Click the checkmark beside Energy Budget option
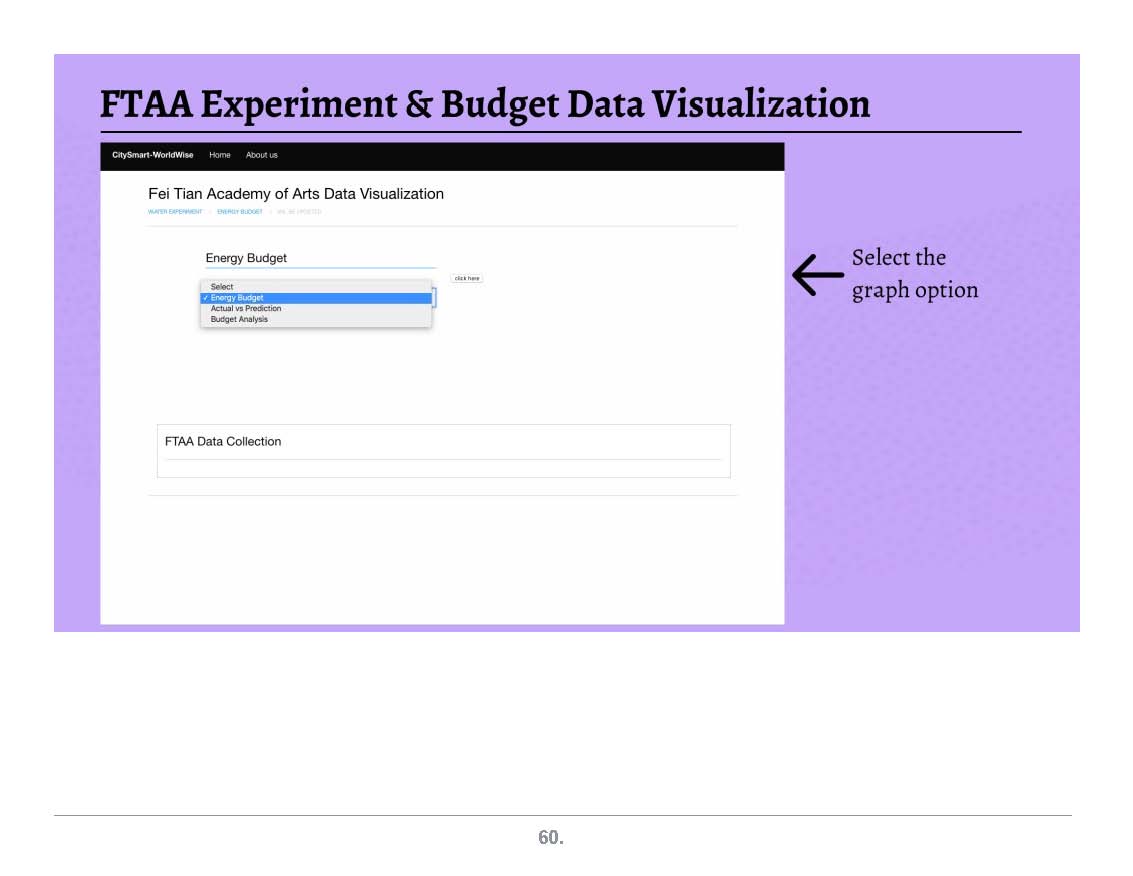Image resolution: width=1133 pixels, height=876 pixels. [x=205, y=298]
